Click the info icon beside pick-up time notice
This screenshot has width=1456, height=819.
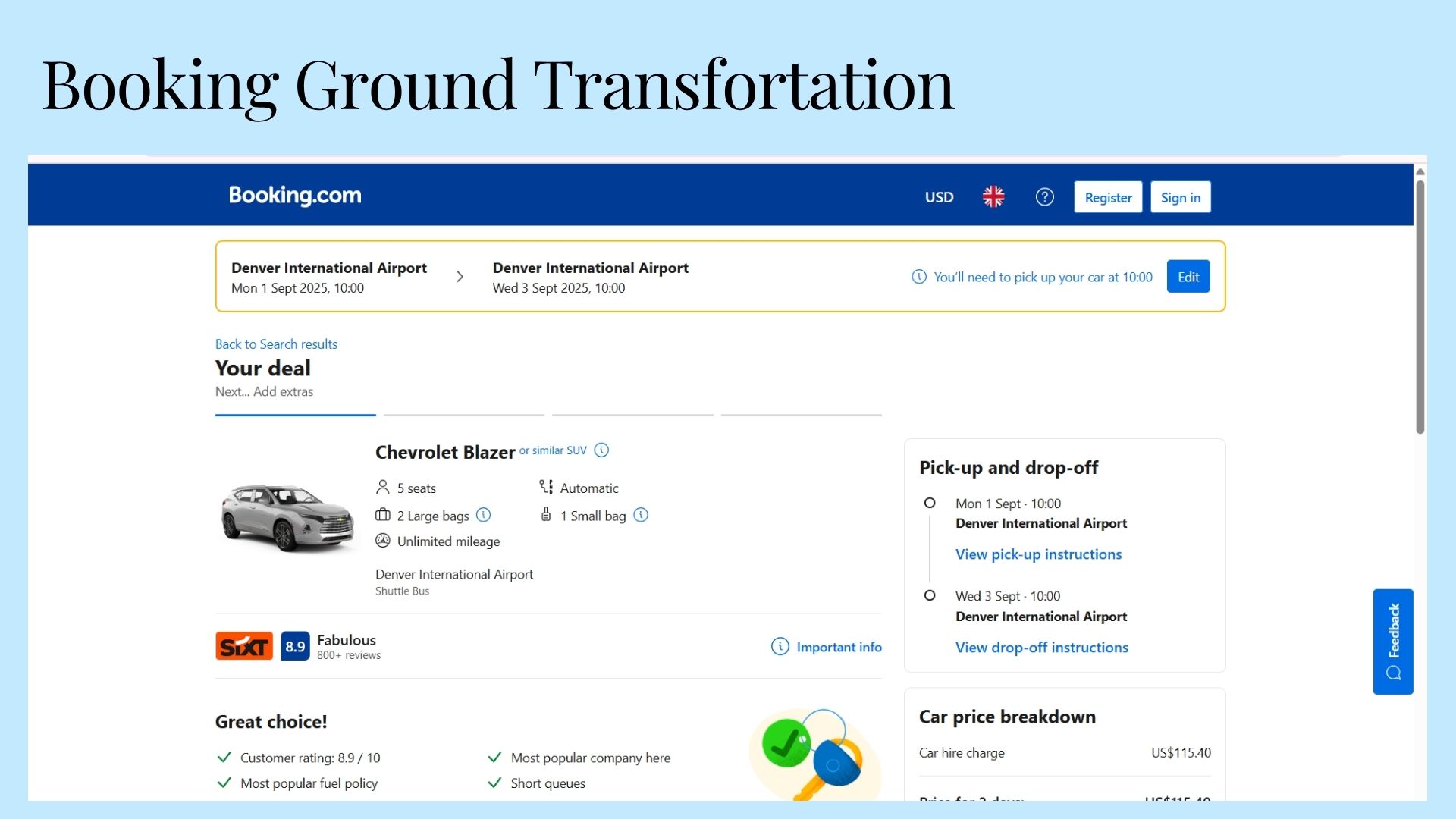pyautogui.click(x=919, y=277)
